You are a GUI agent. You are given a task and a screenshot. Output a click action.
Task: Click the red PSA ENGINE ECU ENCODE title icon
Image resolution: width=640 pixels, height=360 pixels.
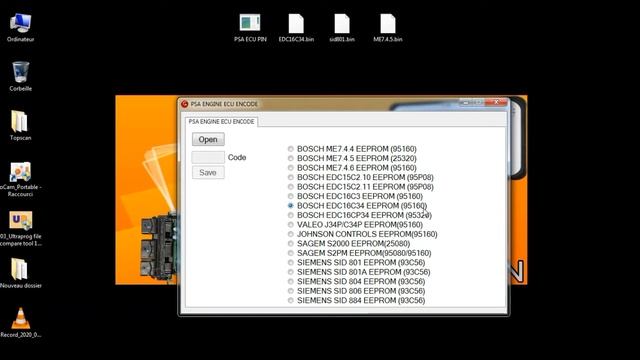[x=185, y=104]
